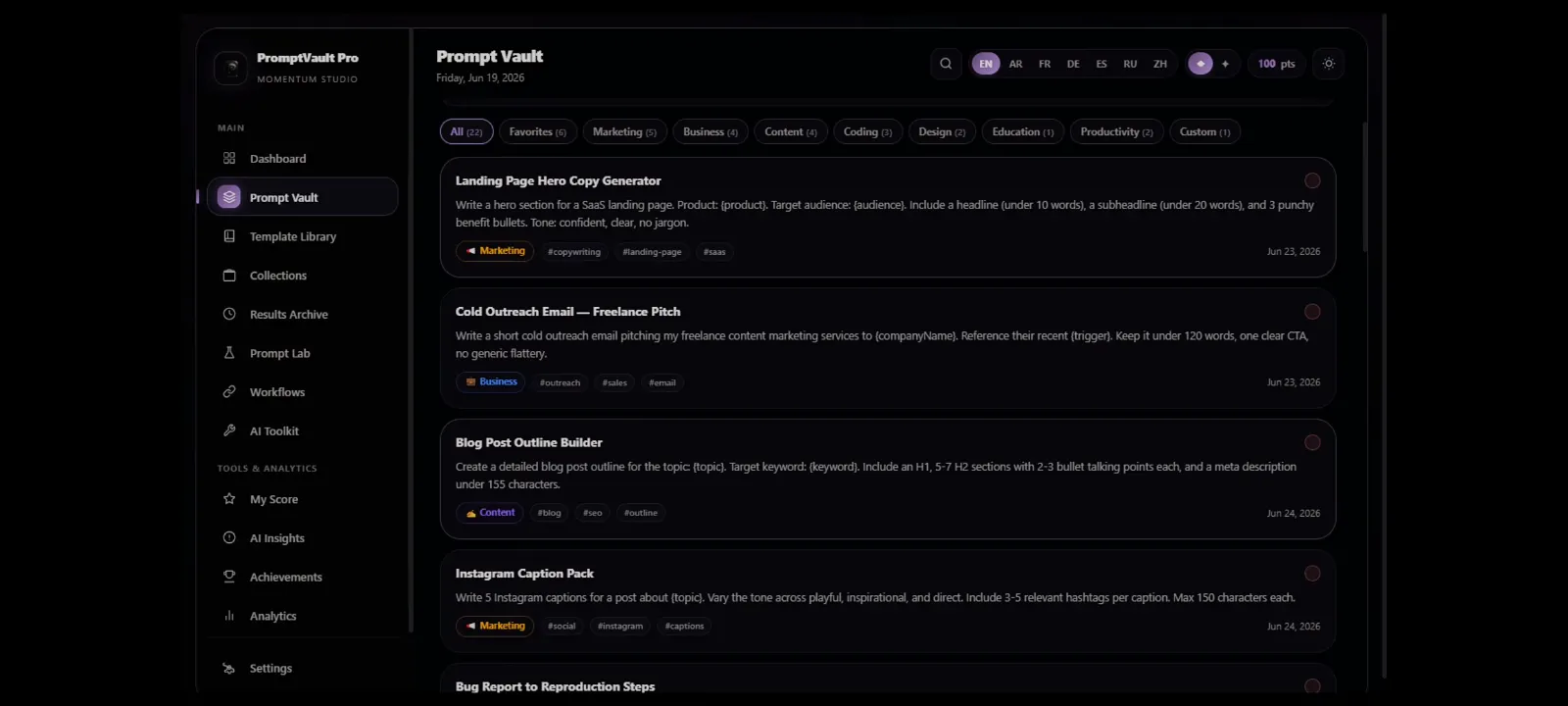This screenshot has width=1568, height=706.
Task: Open the Dashboard from the sidebar
Action: tap(303, 159)
